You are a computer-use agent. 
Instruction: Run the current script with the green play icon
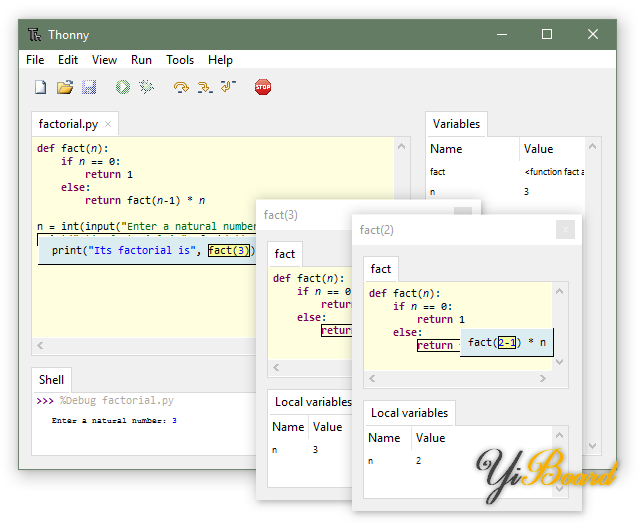[123, 88]
